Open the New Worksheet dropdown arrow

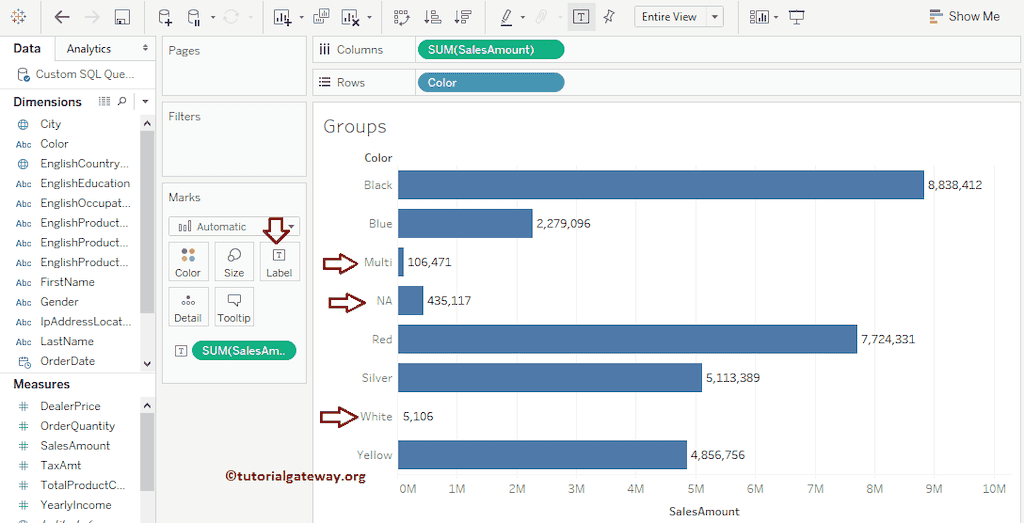301,18
